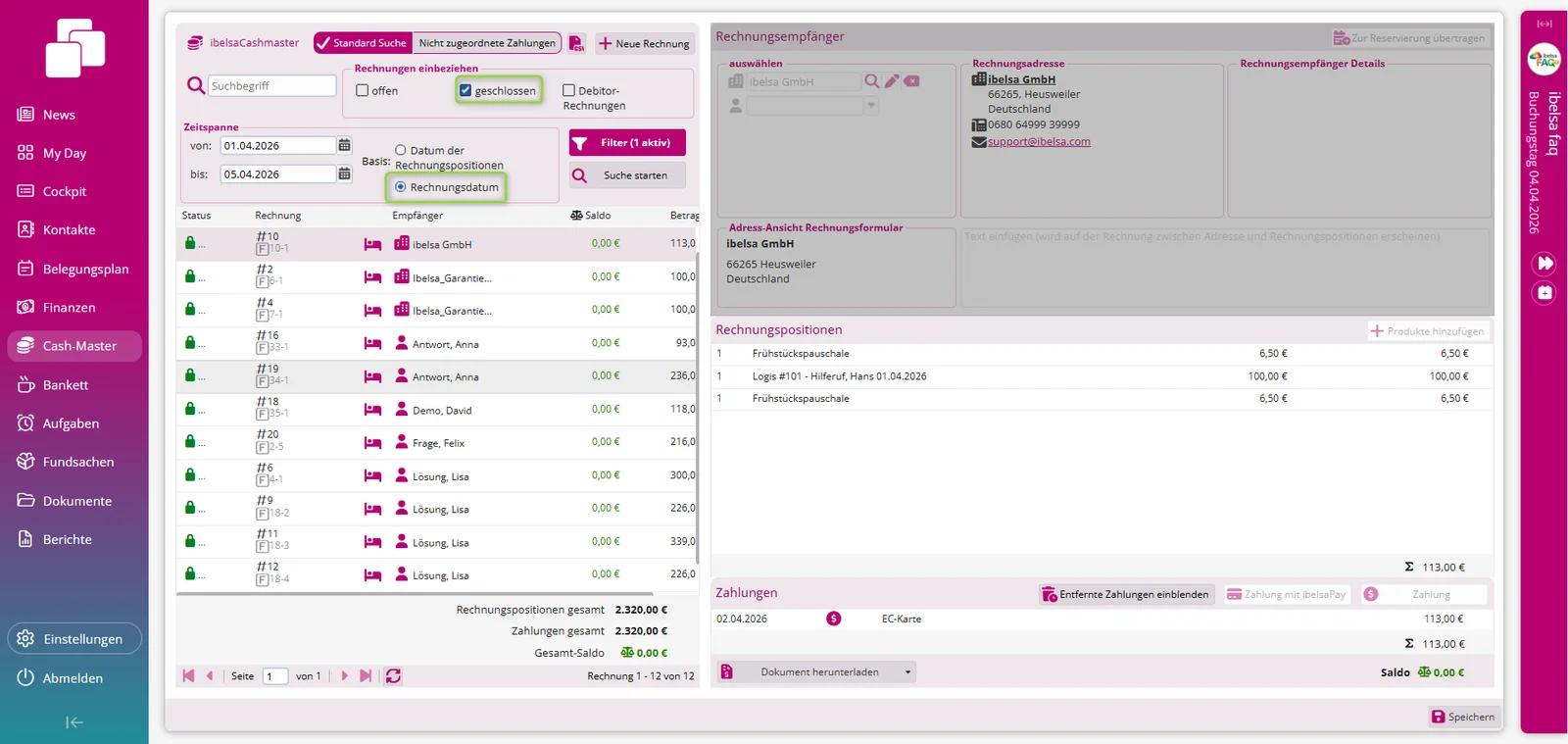
Task: Tick the Debitor-Rechnungen checkbox
Action: point(568,90)
